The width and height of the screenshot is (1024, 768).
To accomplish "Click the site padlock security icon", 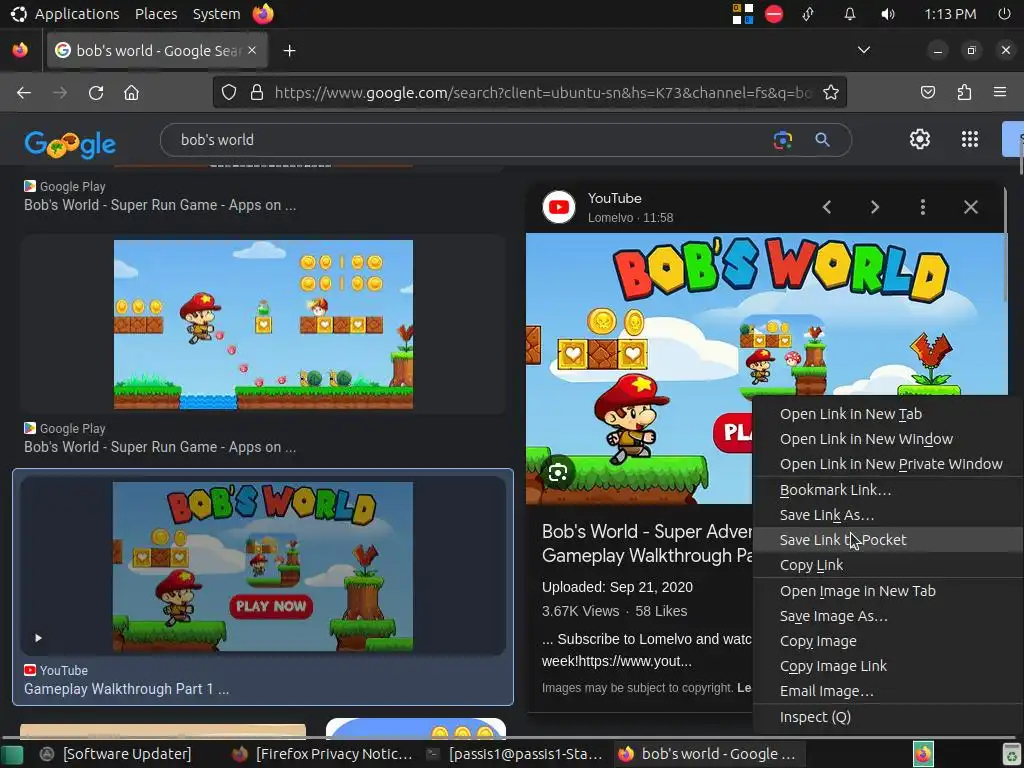I will (257, 93).
